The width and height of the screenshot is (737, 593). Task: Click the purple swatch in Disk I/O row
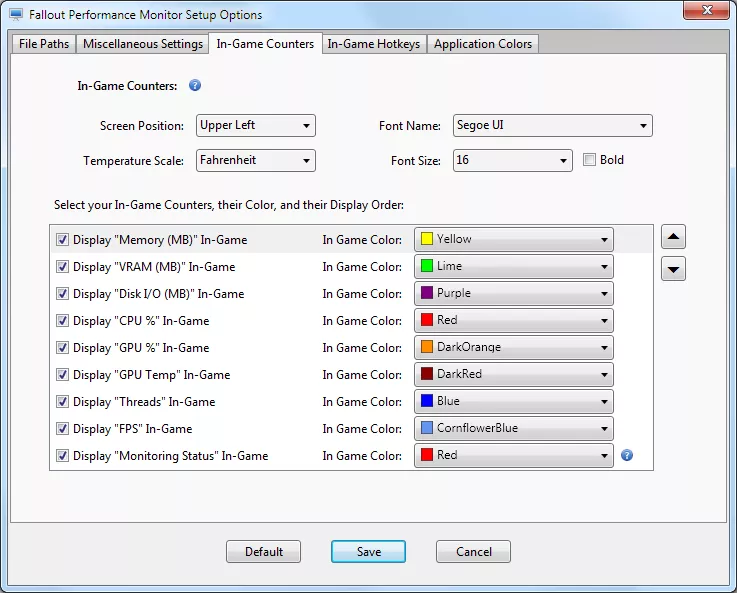pyautogui.click(x=426, y=293)
